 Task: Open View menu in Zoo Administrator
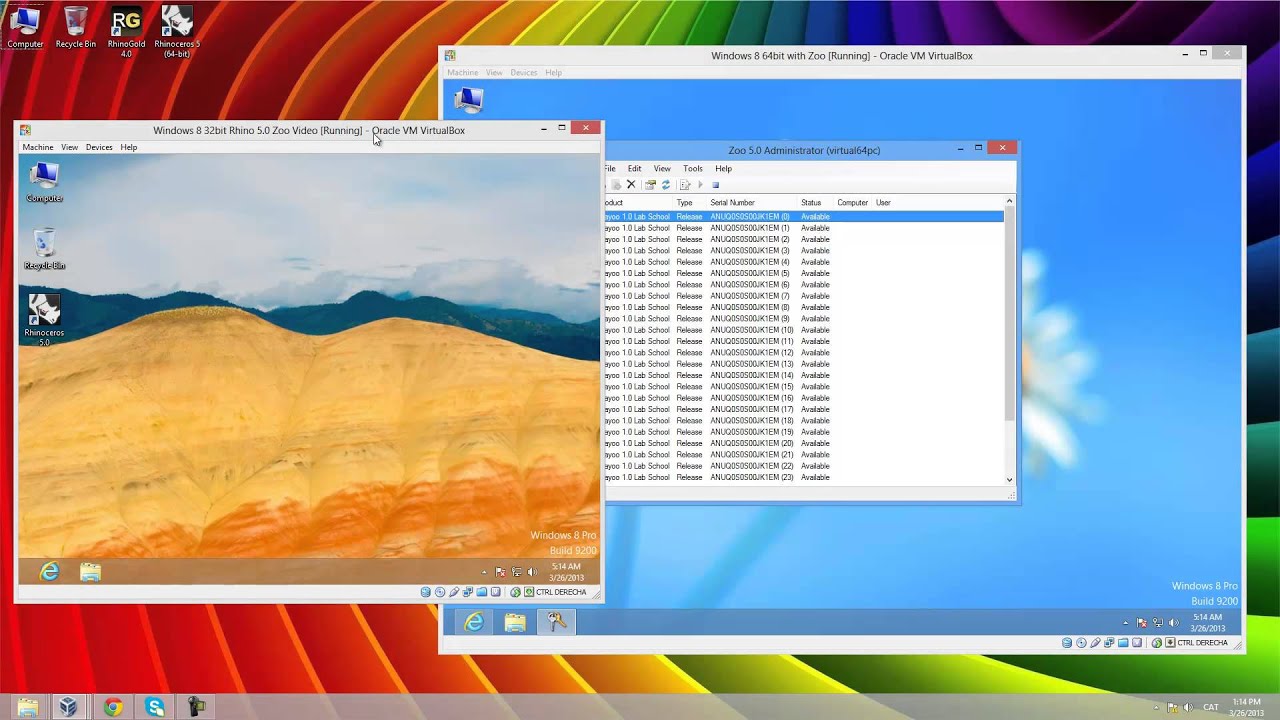tap(662, 168)
